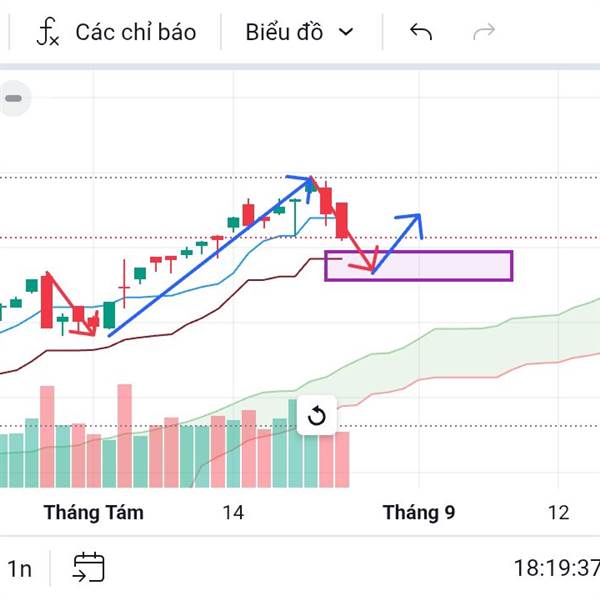Click the redo arrow icon

coord(484,32)
